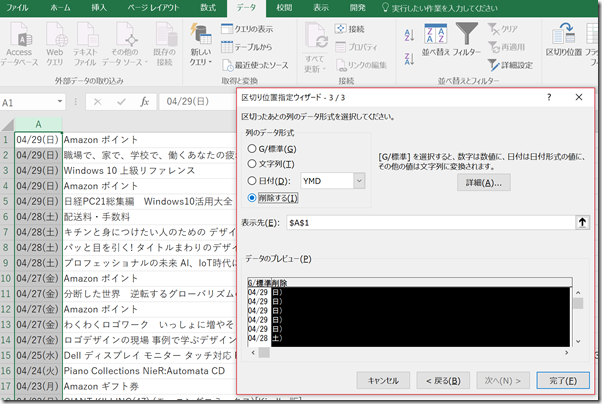Click the select-all corner triangle
Viewport: 602px width, 404px height.
point(7,124)
